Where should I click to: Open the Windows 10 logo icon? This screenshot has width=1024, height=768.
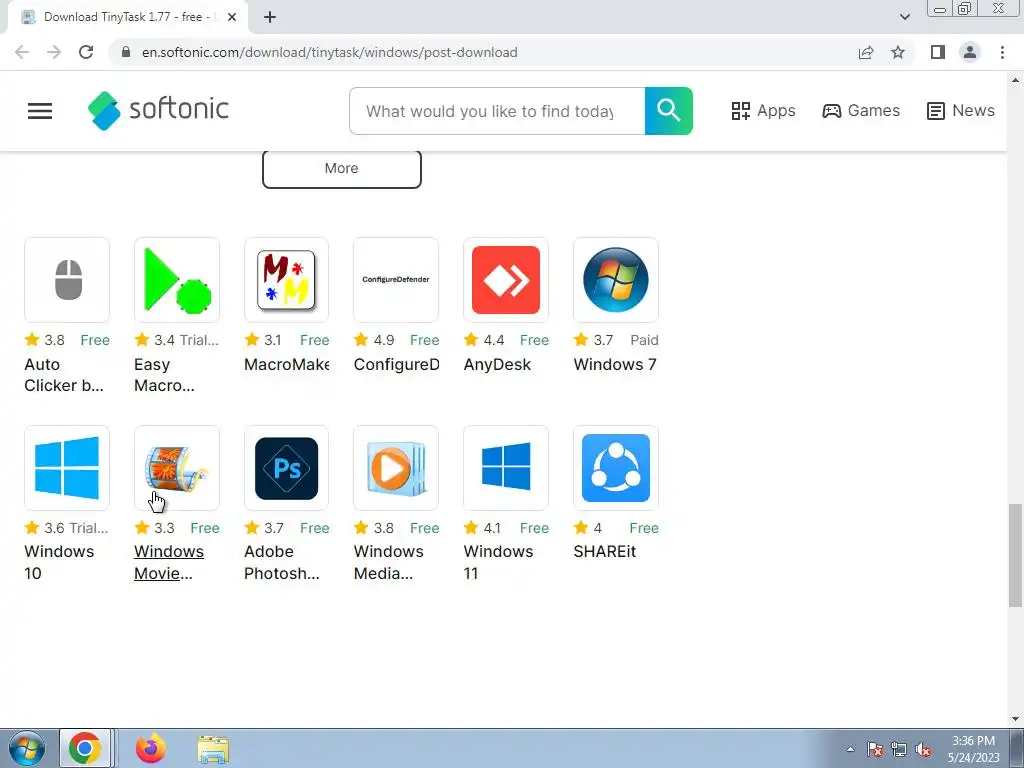coord(67,468)
